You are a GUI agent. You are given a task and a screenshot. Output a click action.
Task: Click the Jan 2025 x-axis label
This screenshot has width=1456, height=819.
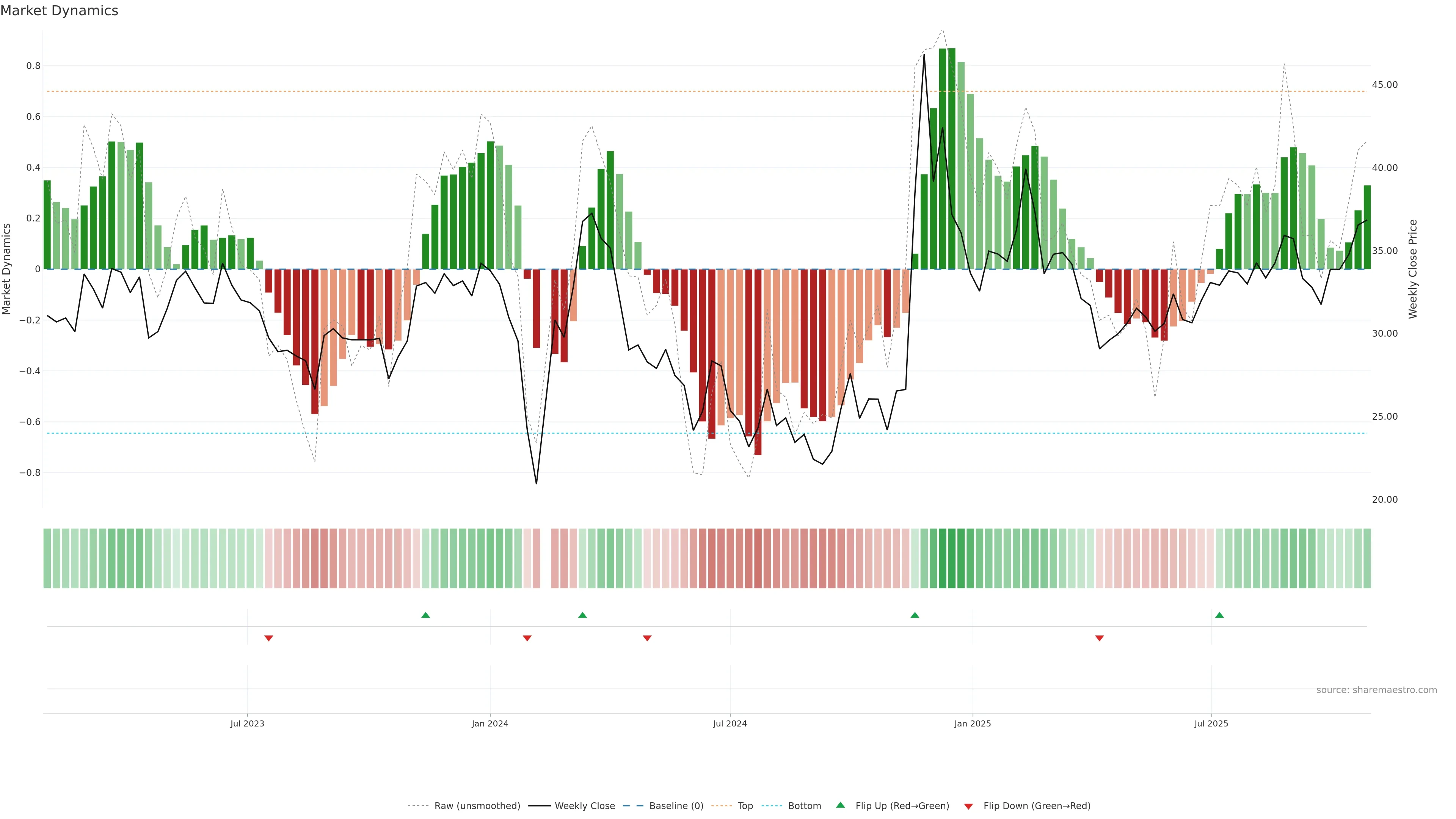pyautogui.click(x=972, y=723)
